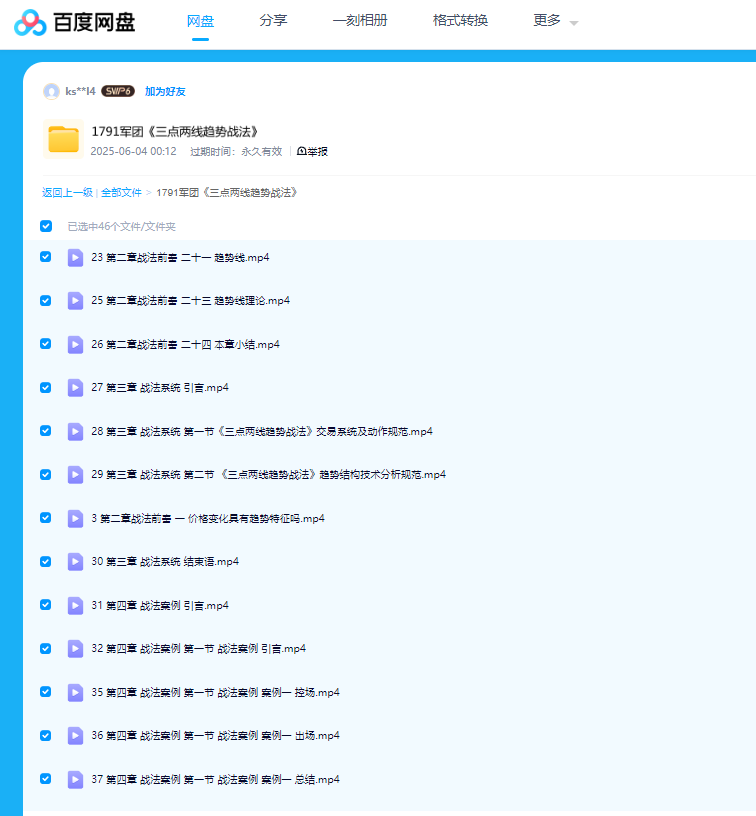The width and height of the screenshot is (756, 816).
Task: Open file 28 交易系统及动作规范.mp4
Action: [262, 432]
